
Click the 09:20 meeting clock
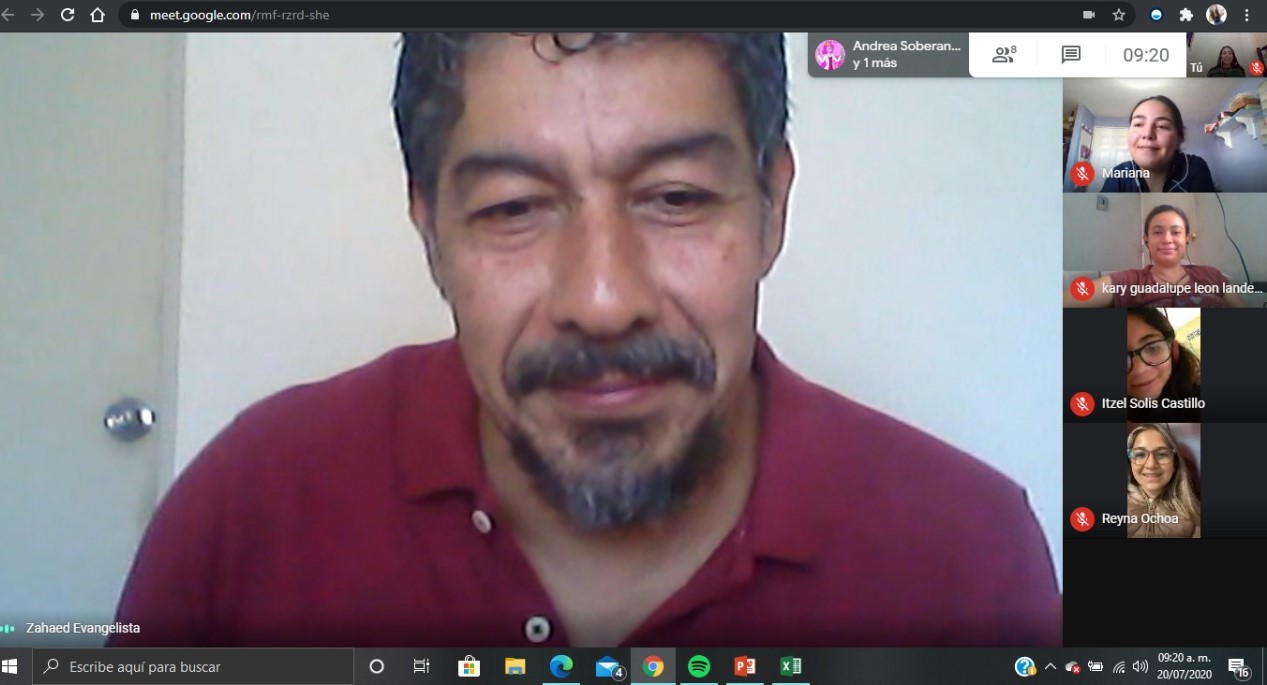pyautogui.click(x=1146, y=55)
